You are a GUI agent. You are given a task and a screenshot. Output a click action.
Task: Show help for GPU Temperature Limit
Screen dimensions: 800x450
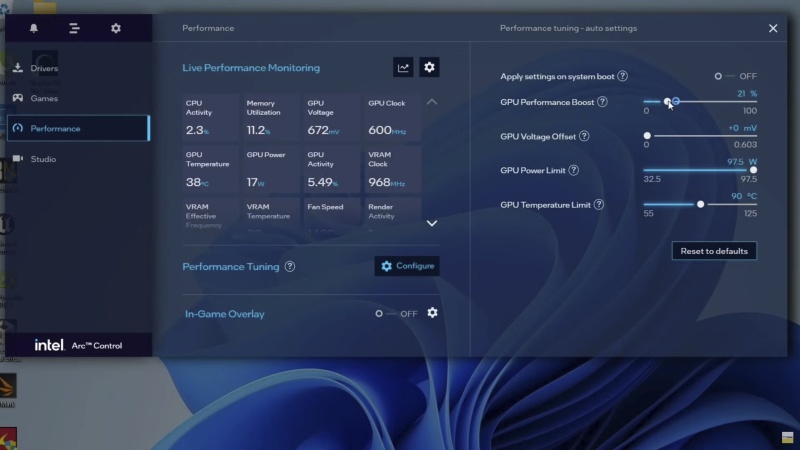pos(598,205)
